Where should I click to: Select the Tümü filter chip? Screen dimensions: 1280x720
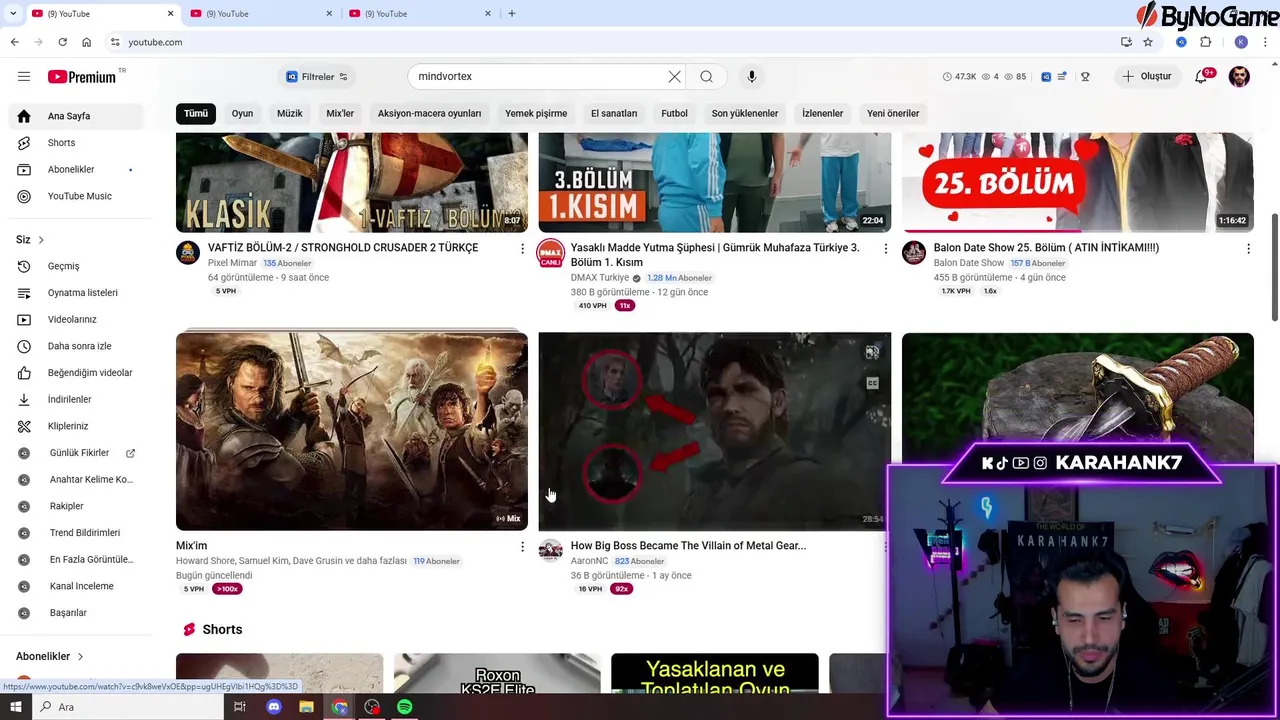click(196, 113)
